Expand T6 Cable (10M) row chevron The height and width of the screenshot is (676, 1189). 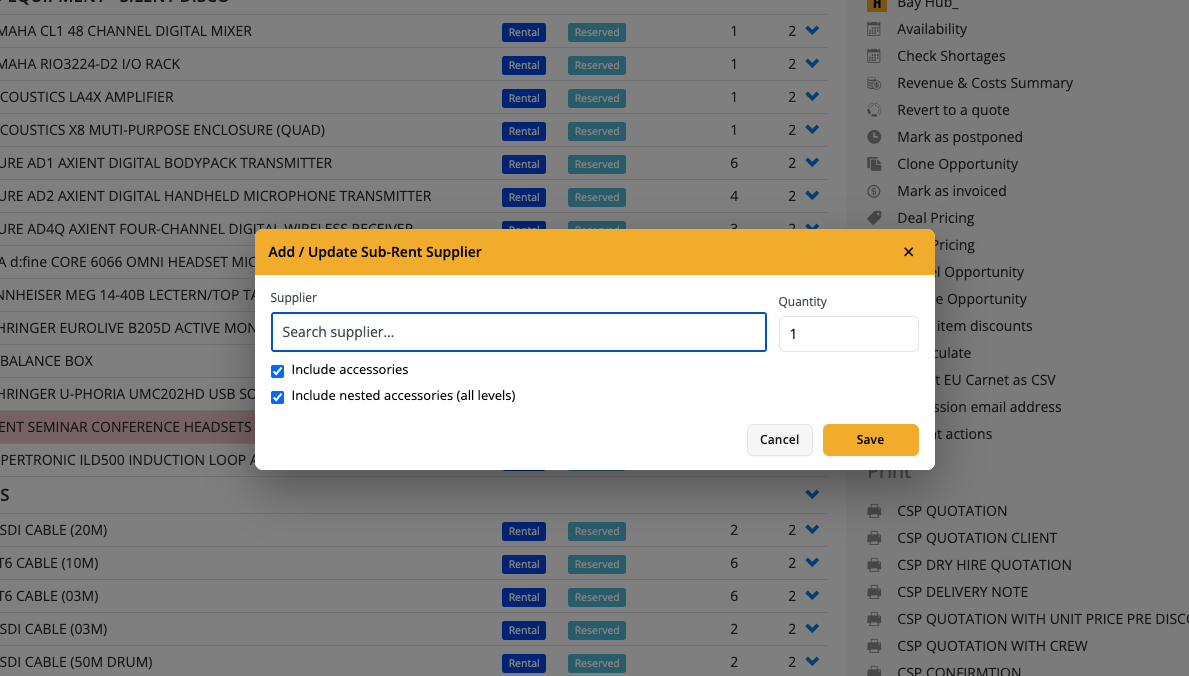(812, 563)
